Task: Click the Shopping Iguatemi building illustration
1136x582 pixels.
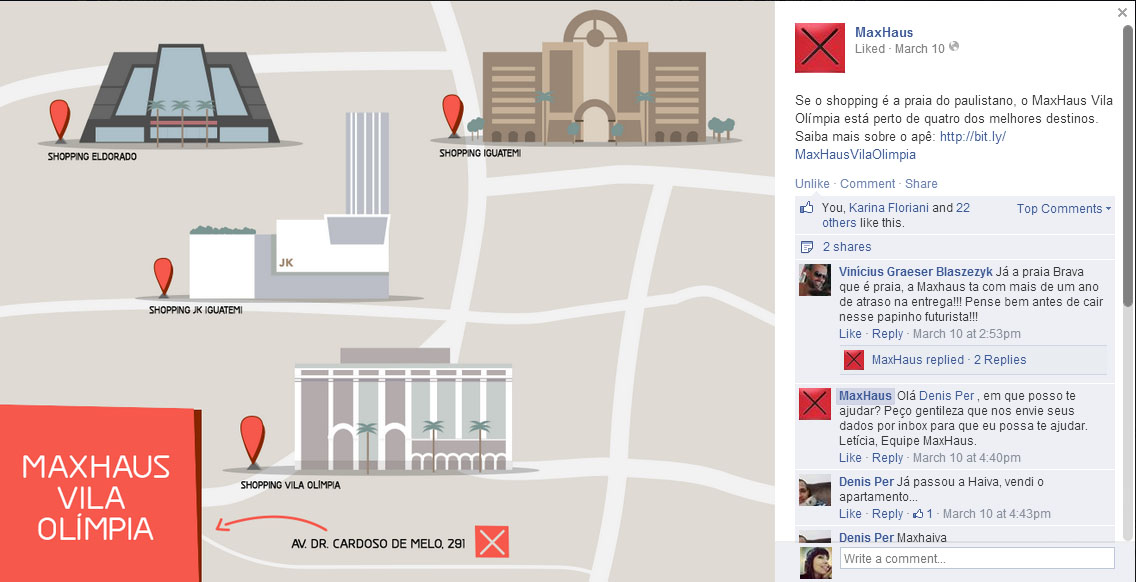Action: click(x=594, y=77)
